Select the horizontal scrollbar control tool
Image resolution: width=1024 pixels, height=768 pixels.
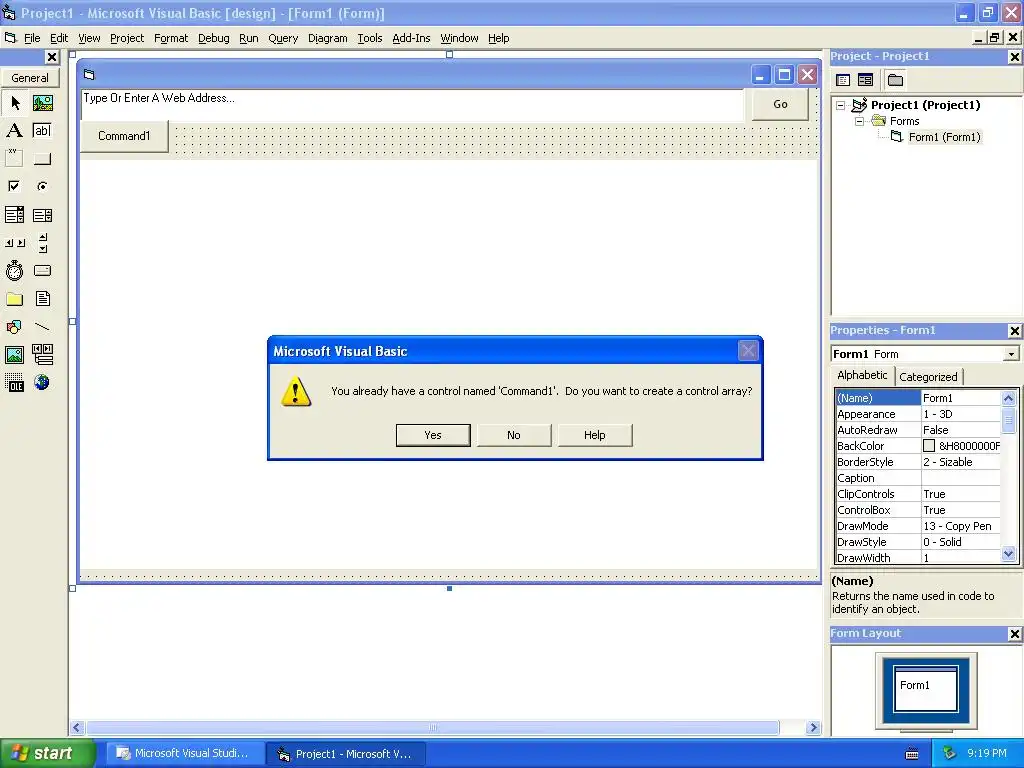coord(15,243)
